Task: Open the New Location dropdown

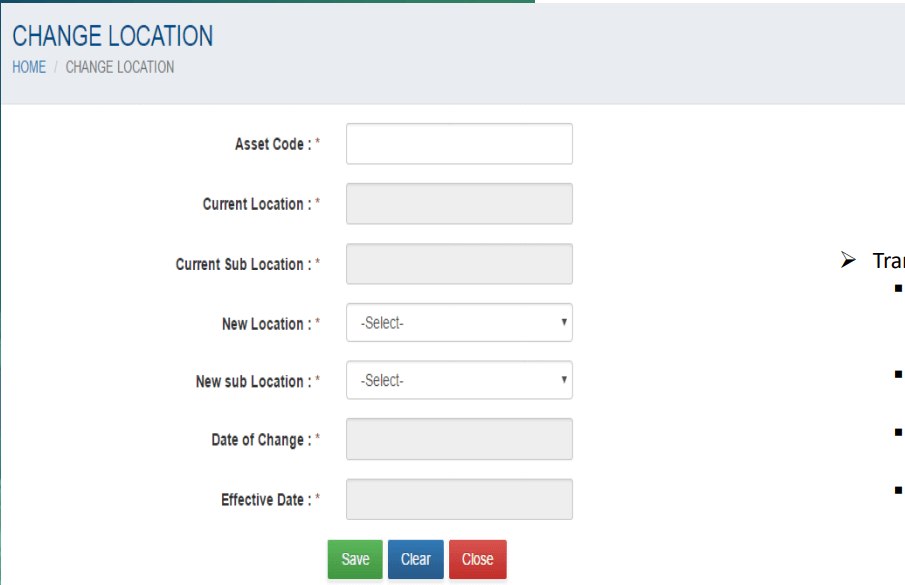Action: click(x=459, y=322)
